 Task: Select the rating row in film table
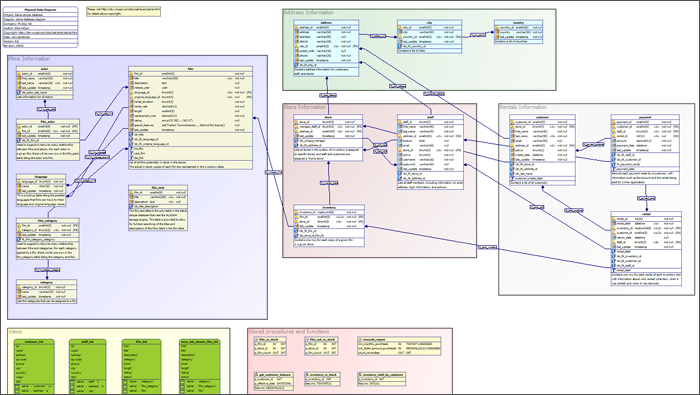coord(191,121)
